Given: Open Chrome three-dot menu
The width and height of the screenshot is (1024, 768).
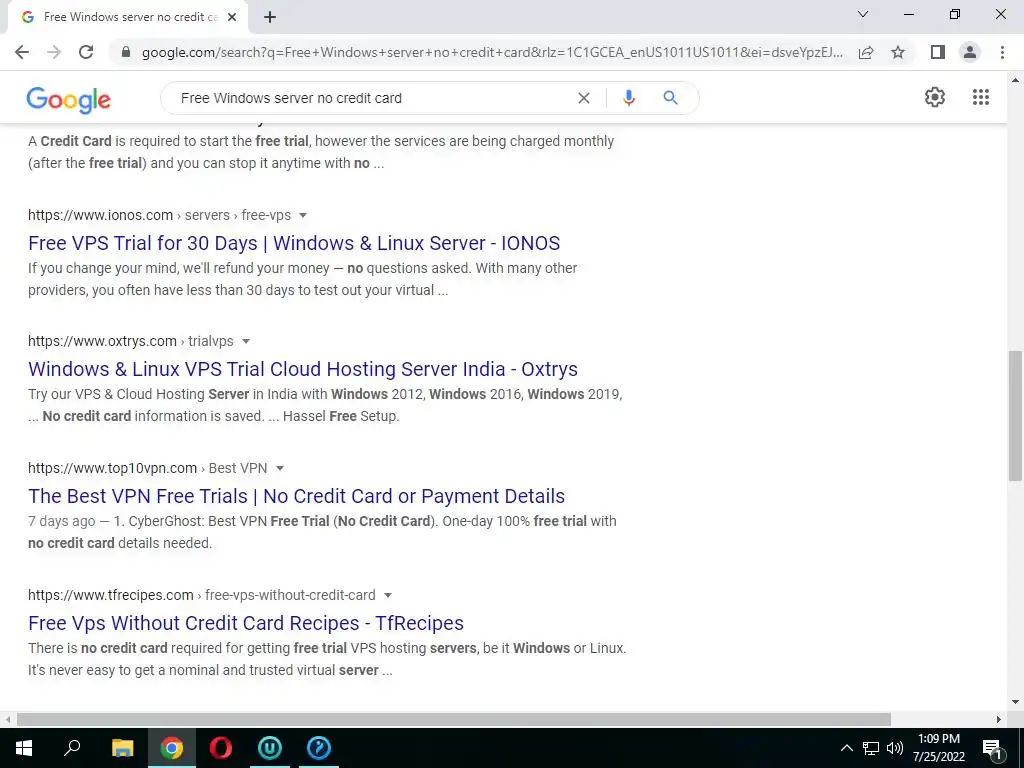Looking at the screenshot, I should (x=1002, y=52).
